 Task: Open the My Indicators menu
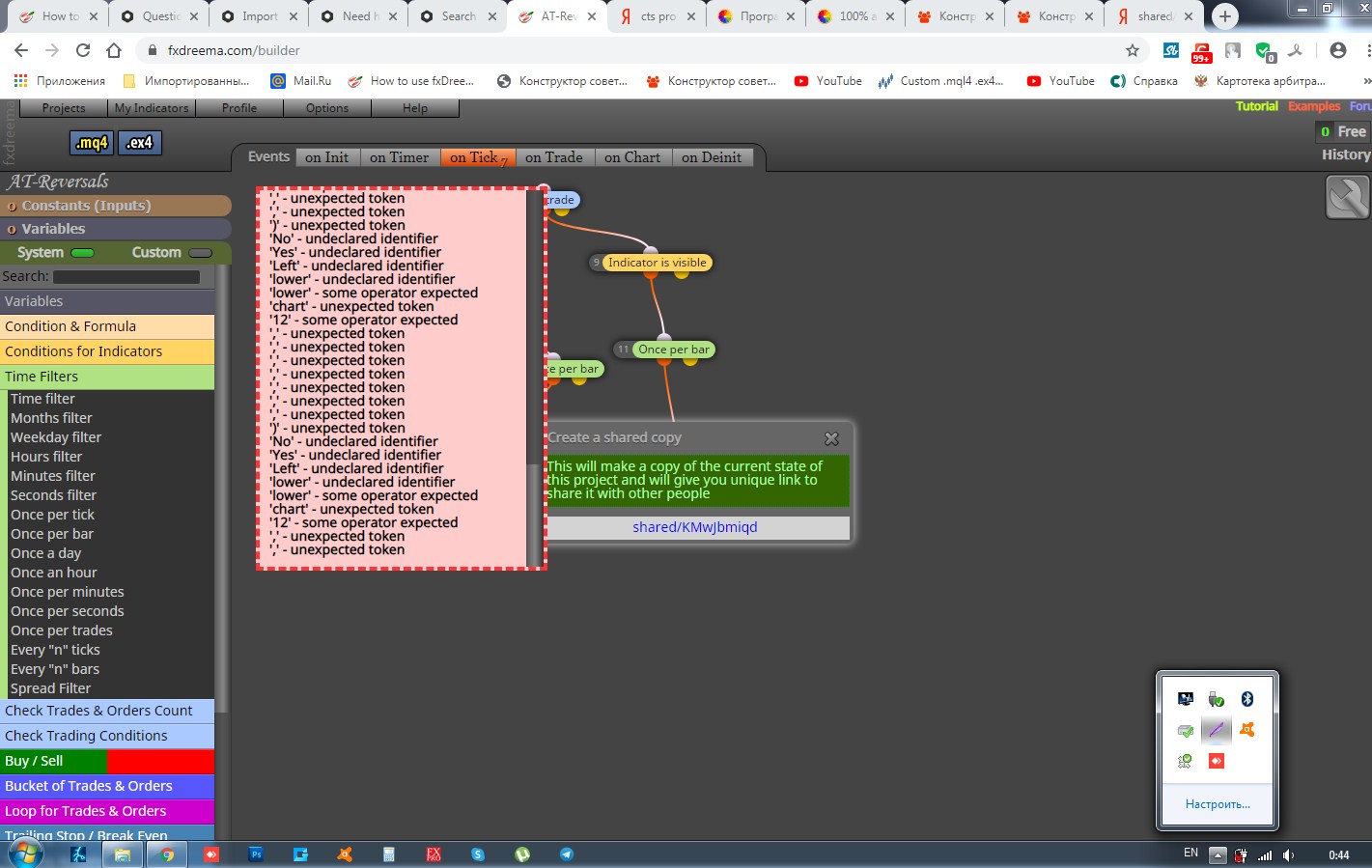tap(152, 108)
